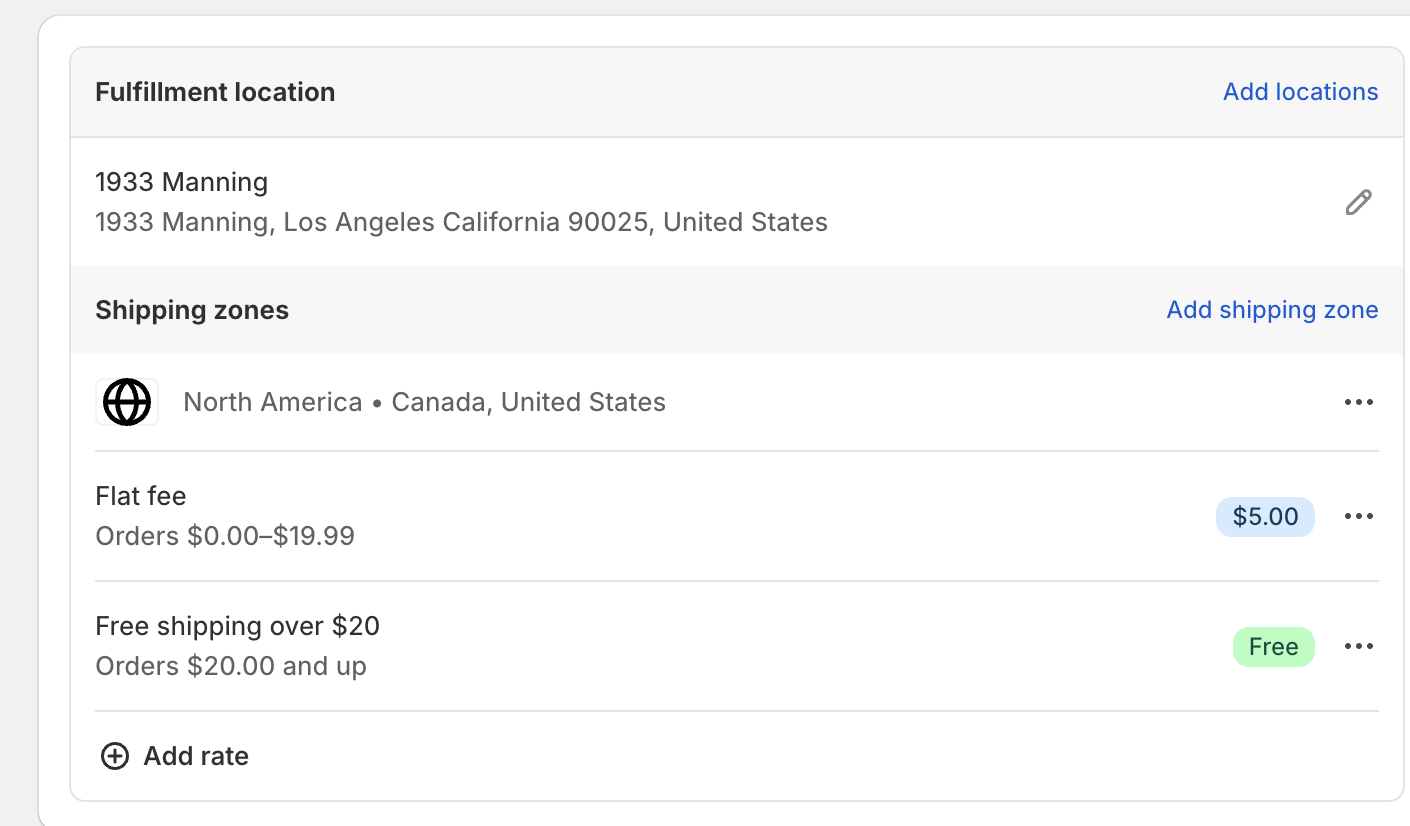Viewport: 1410px width, 826px height.
Task: Select the Free shipping over $20 rate name
Action: point(238,626)
